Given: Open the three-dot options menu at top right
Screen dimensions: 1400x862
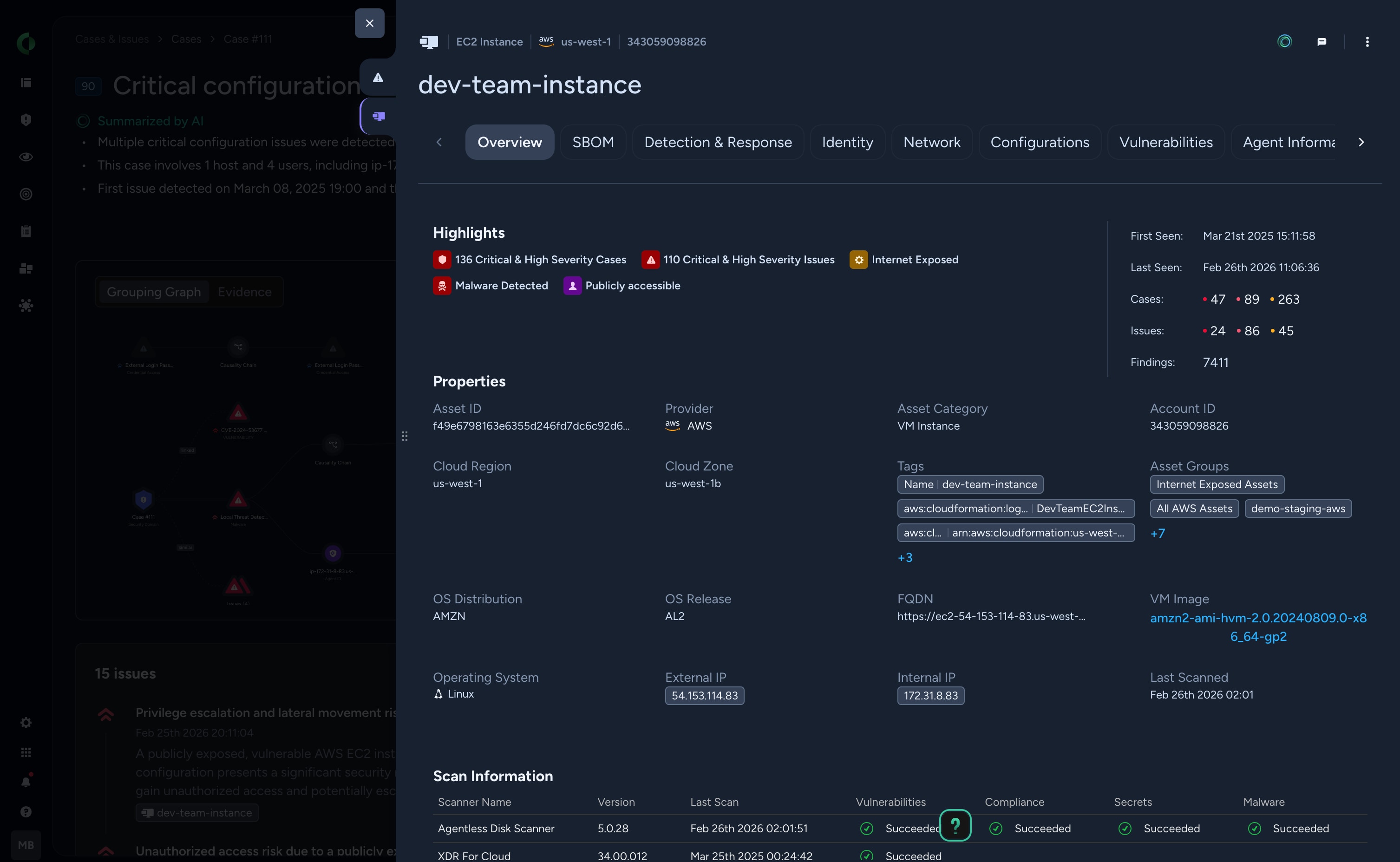Looking at the screenshot, I should tap(1367, 41).
